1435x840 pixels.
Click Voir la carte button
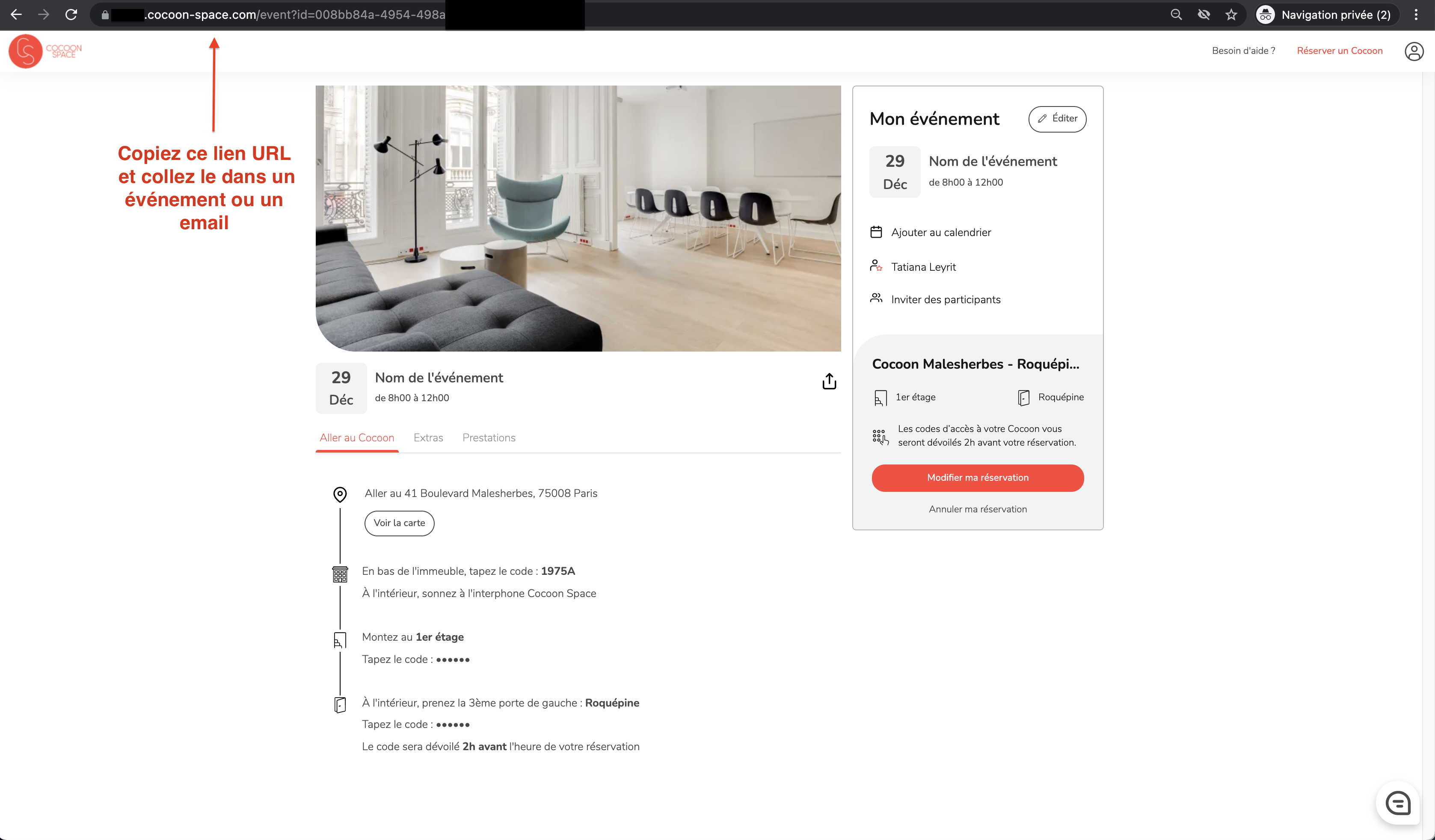pyautogui.click(x=399, y=523)
